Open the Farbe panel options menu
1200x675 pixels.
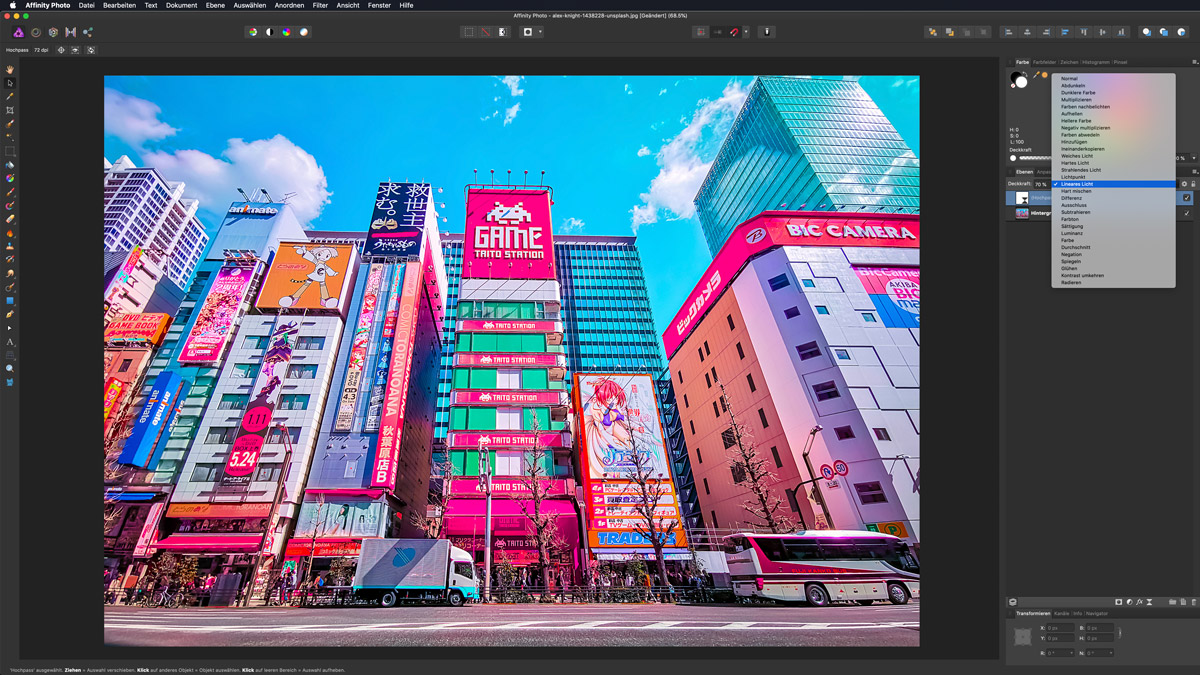click(1194, 62)
